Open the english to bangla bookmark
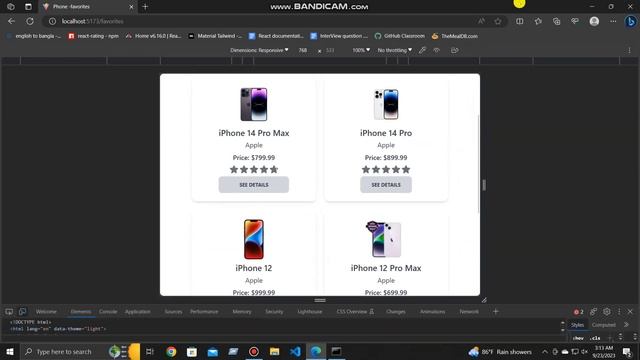The width and height of the screenshot is (640, 360). tap(33, 36)
